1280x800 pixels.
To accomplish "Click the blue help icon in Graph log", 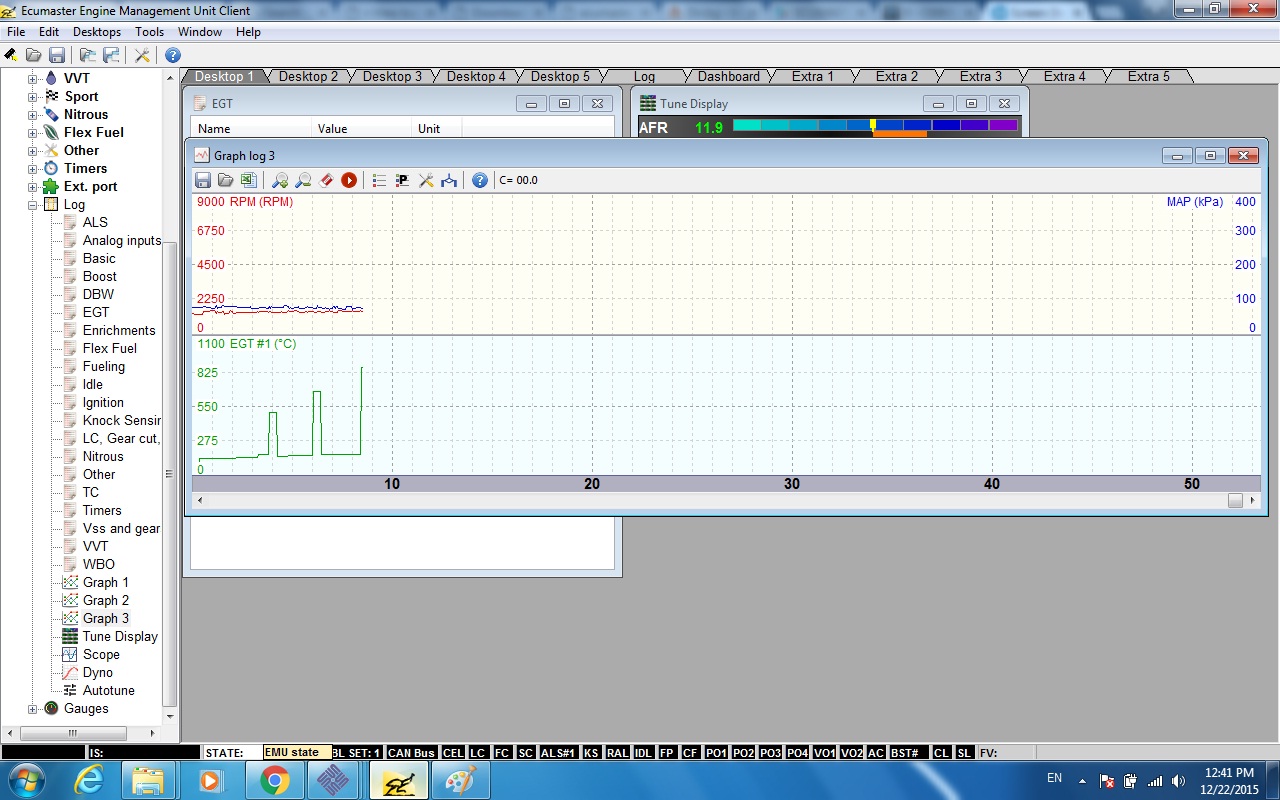I will pyautogui.click(x=480, y=180).
